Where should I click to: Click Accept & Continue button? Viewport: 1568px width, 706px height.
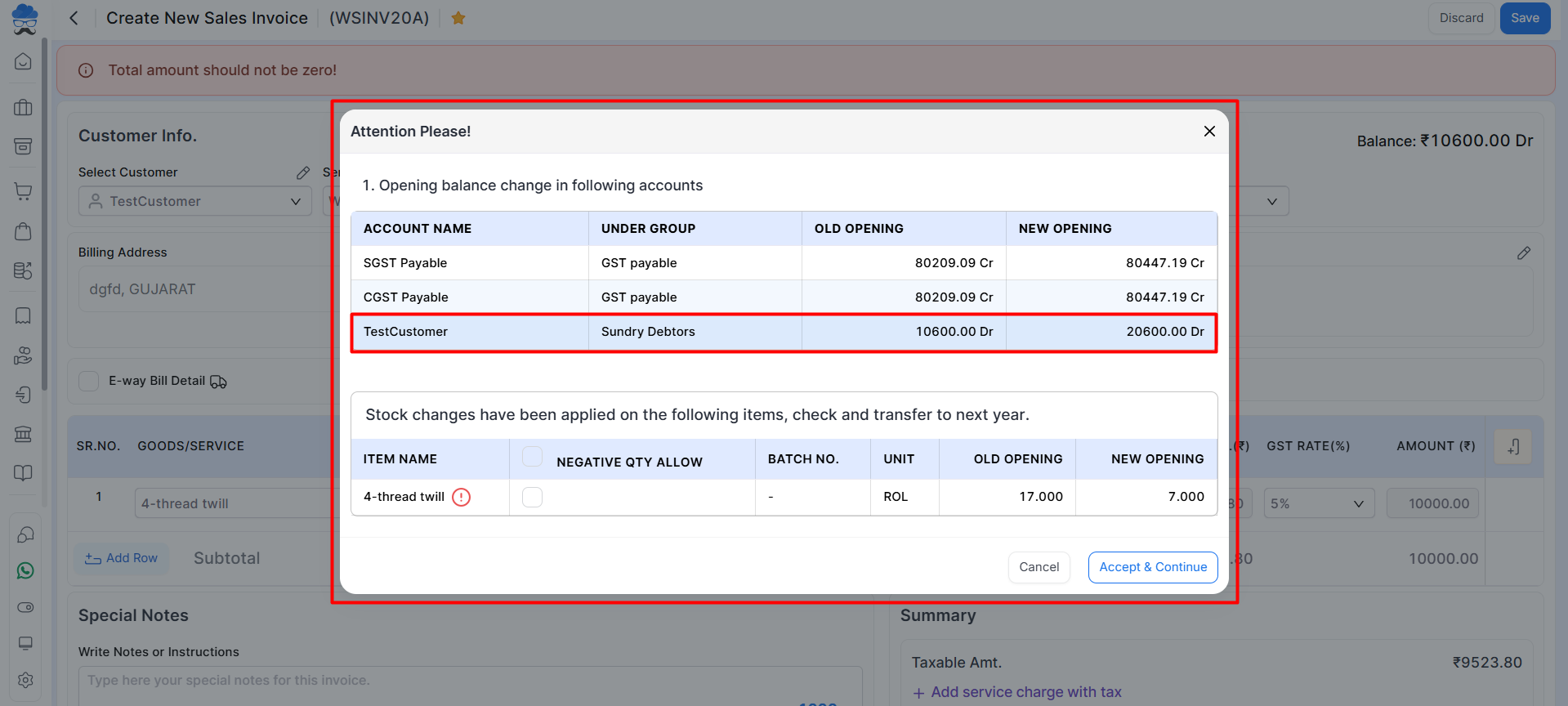(x=1152, y=567)
